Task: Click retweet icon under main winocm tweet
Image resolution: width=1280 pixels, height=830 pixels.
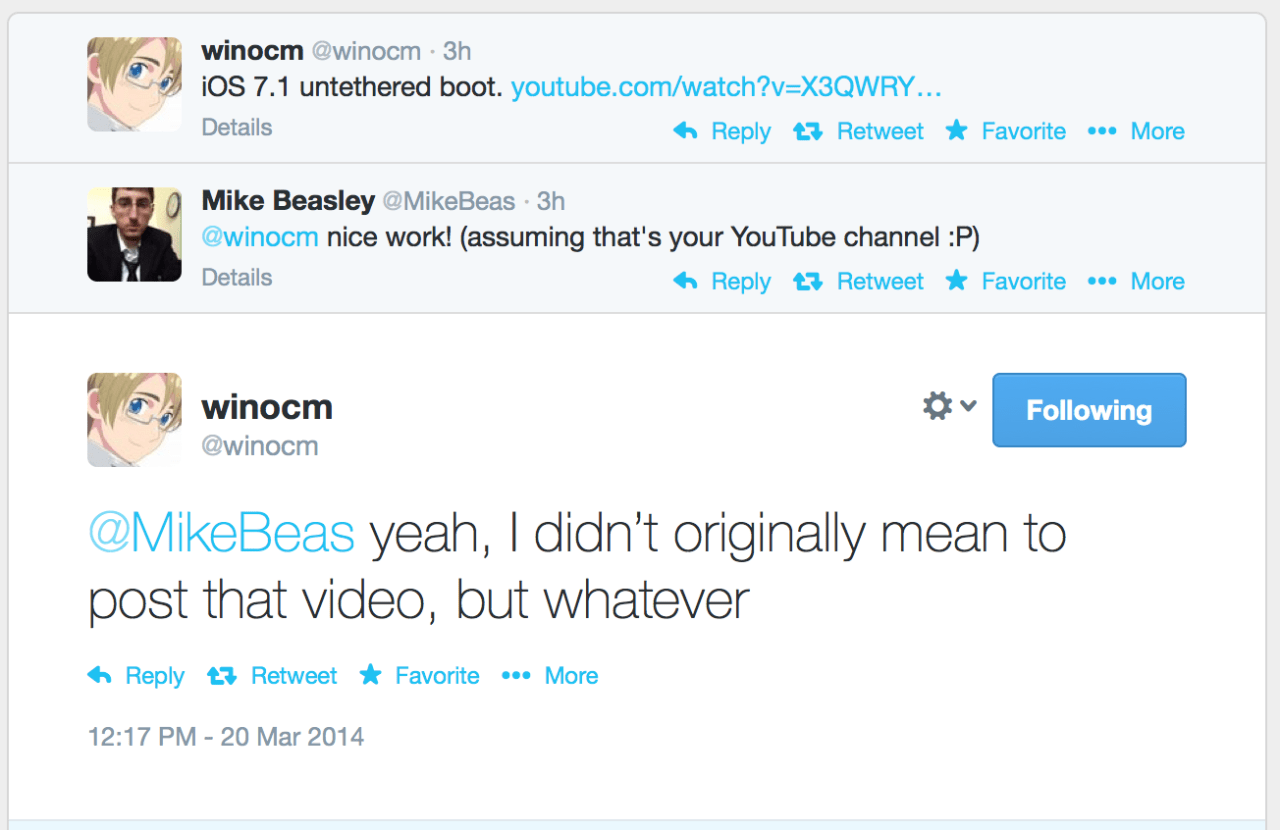Action: (x=221, y=676)
